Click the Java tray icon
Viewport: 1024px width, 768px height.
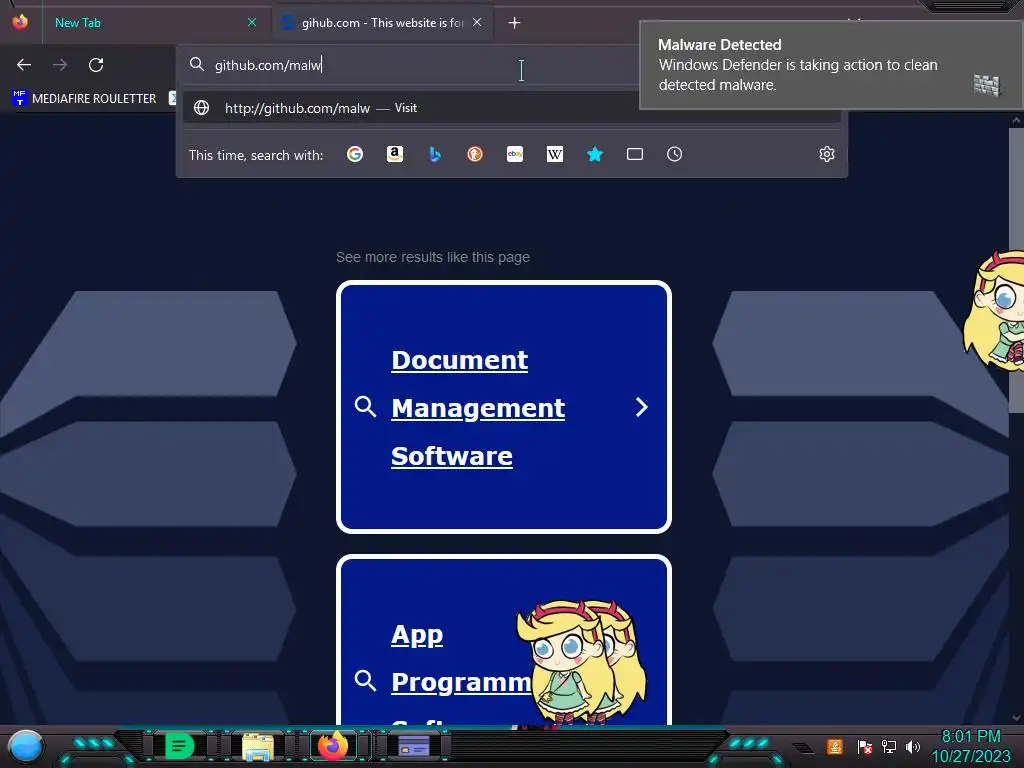coord(835,746)
